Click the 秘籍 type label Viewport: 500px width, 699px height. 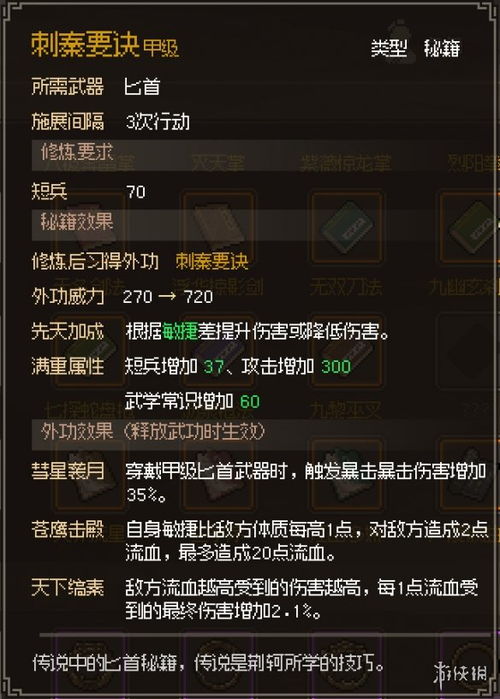pos(442,48)
